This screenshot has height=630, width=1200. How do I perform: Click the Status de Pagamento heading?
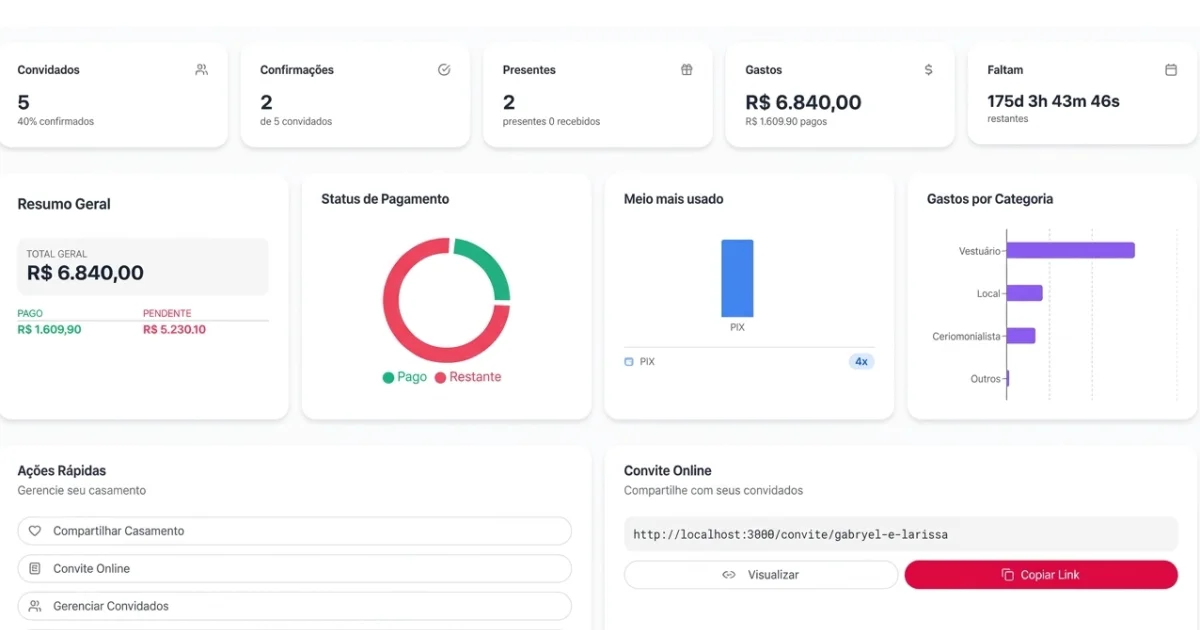385,199
